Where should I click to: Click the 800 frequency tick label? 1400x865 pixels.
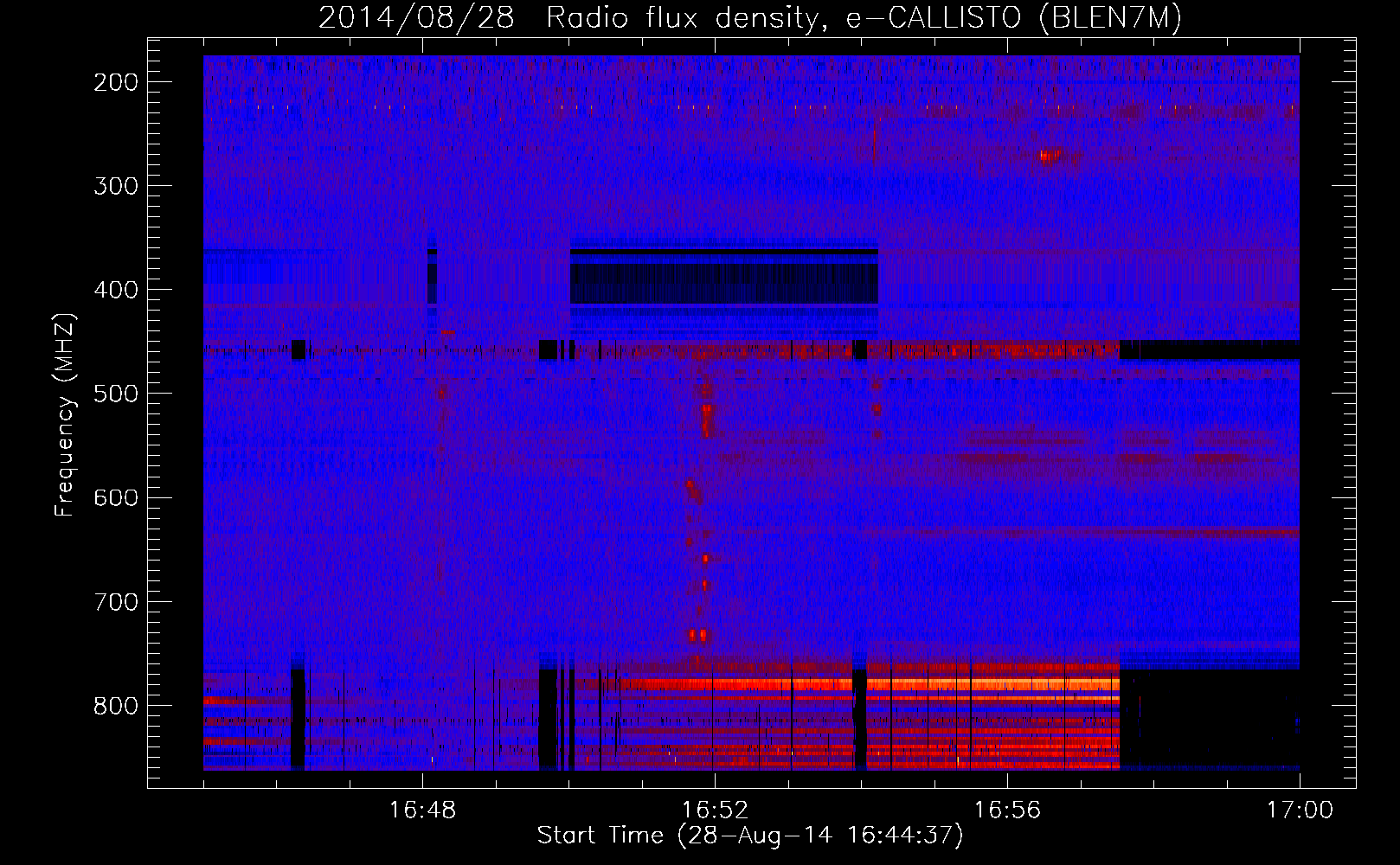point(116,705)
